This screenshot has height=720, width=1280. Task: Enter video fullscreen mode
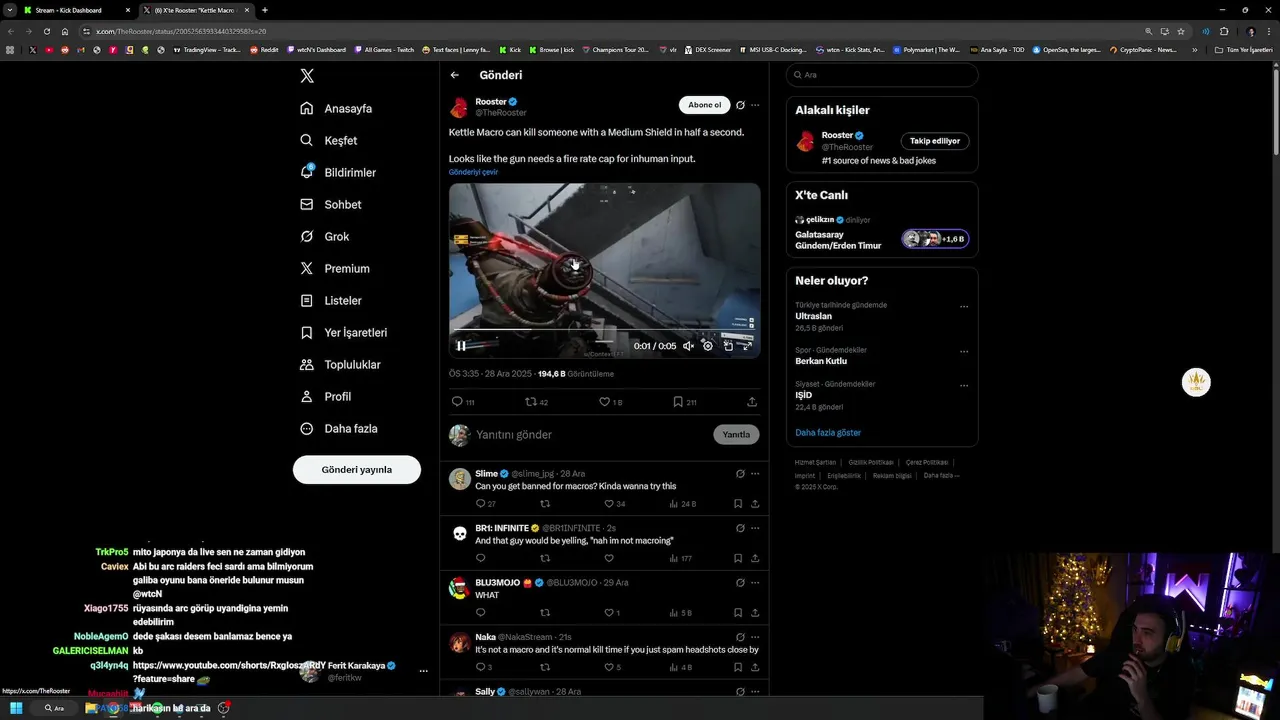tap(746, 346)
